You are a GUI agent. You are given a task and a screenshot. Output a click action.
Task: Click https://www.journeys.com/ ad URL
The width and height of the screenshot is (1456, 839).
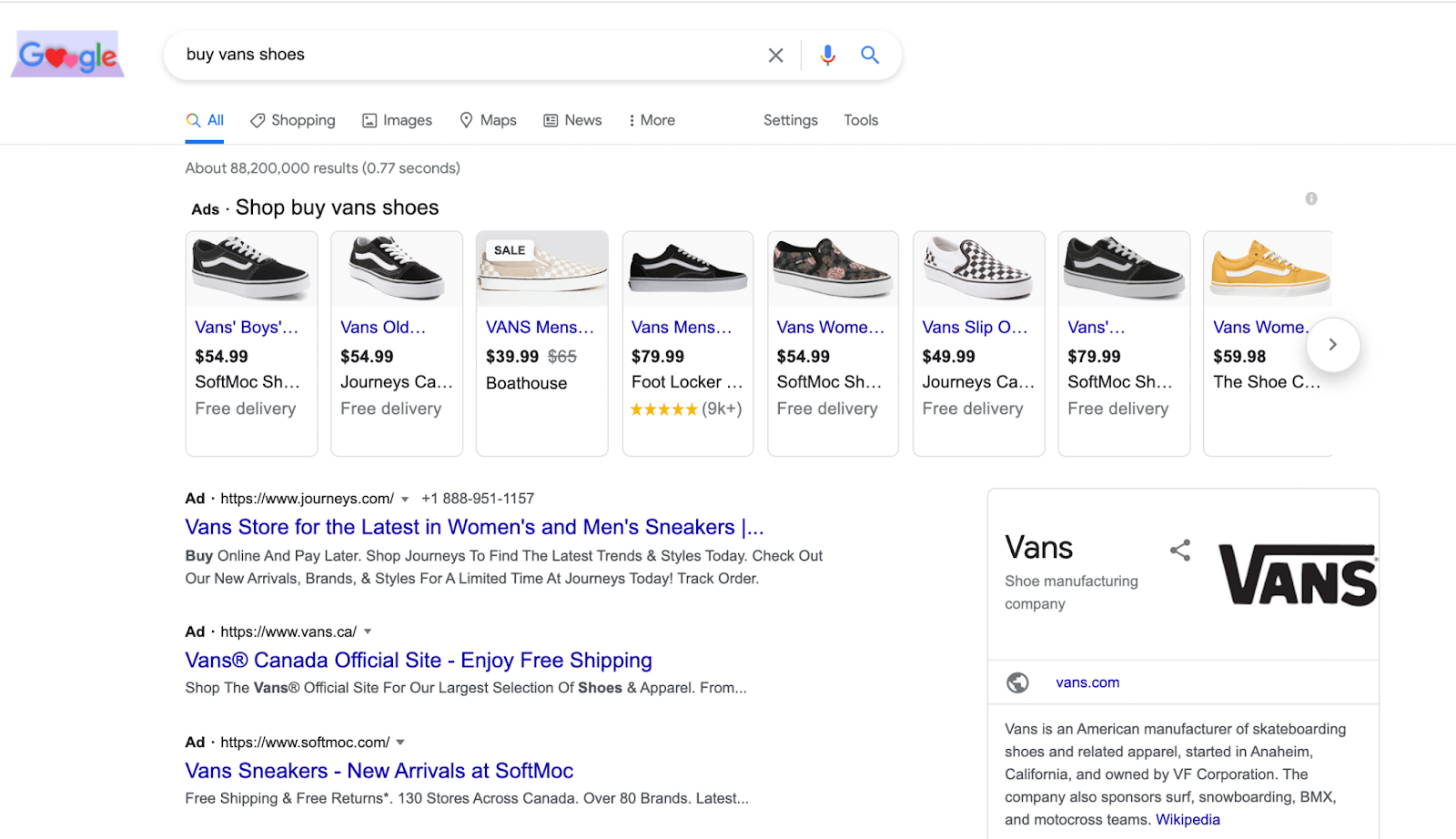point(307,499)
